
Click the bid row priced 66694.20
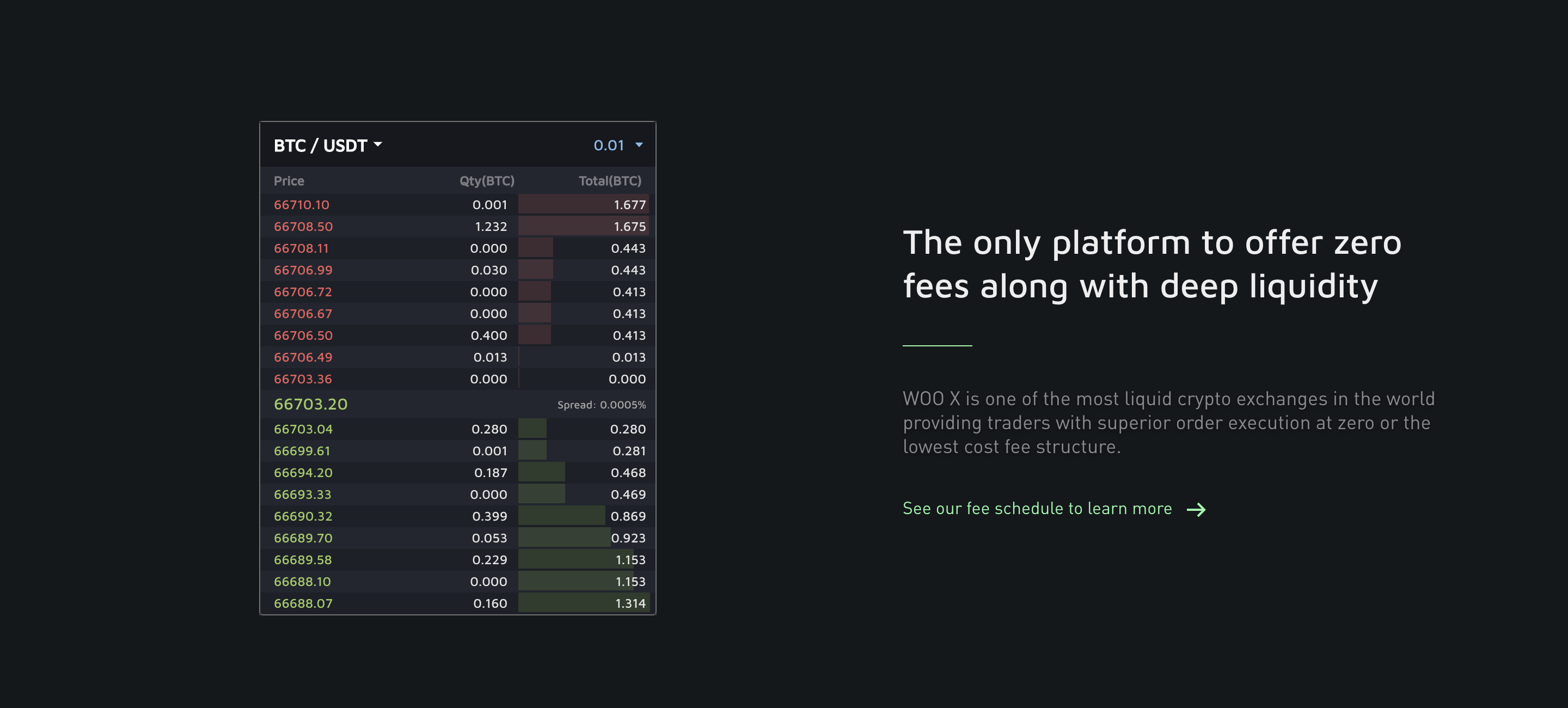click(x=303, y=472)
